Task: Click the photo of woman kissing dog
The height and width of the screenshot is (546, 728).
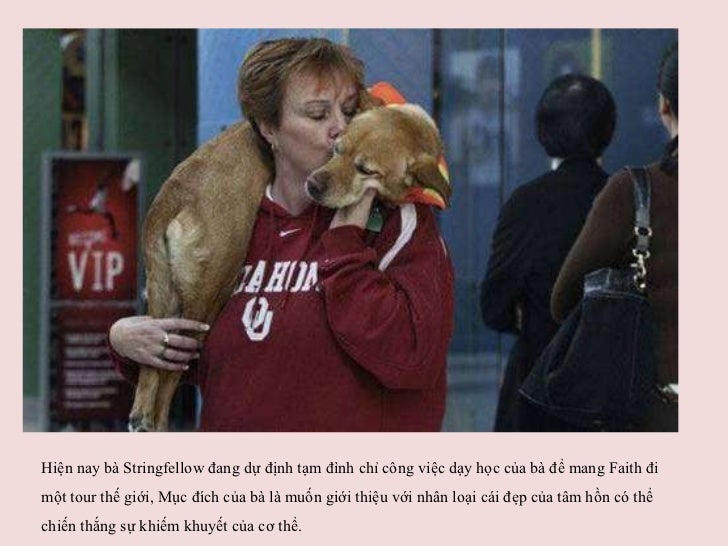Action: coord(351,230)
